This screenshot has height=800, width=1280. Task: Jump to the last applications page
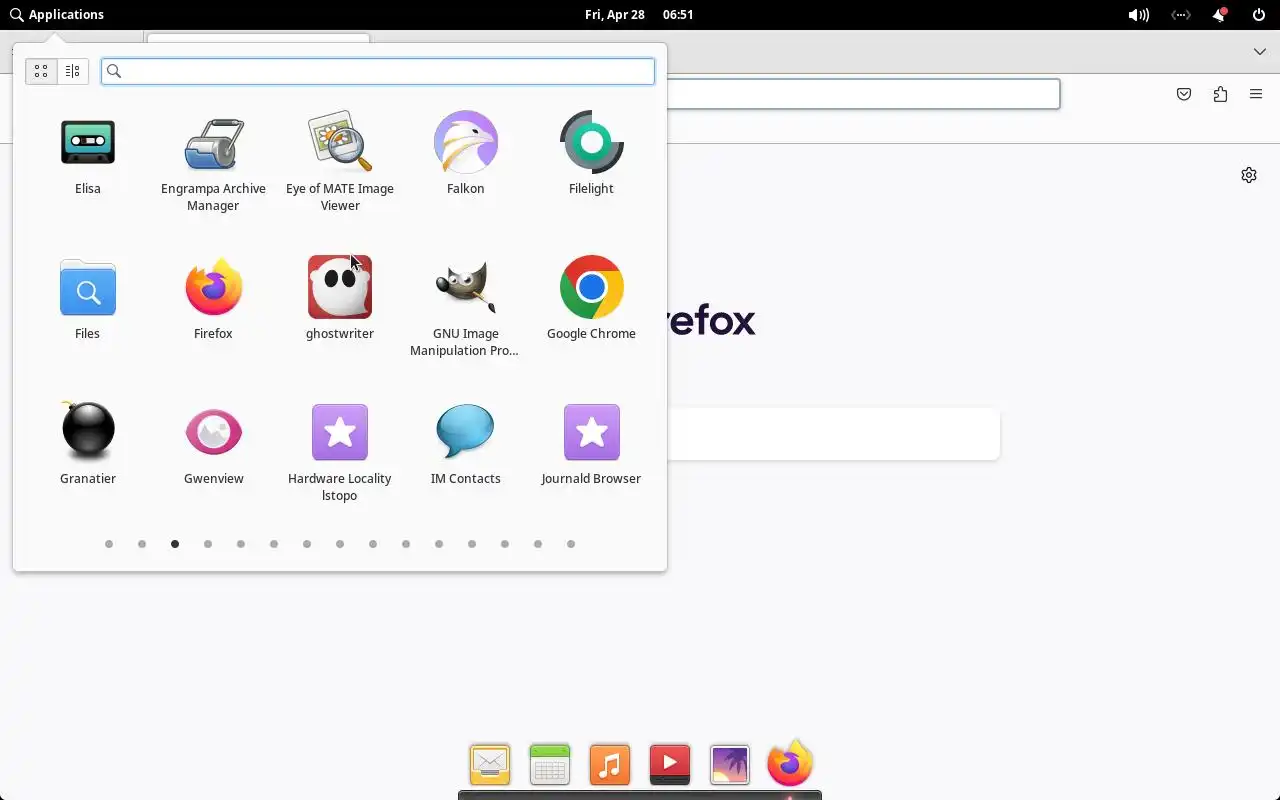tap(571, 544)
